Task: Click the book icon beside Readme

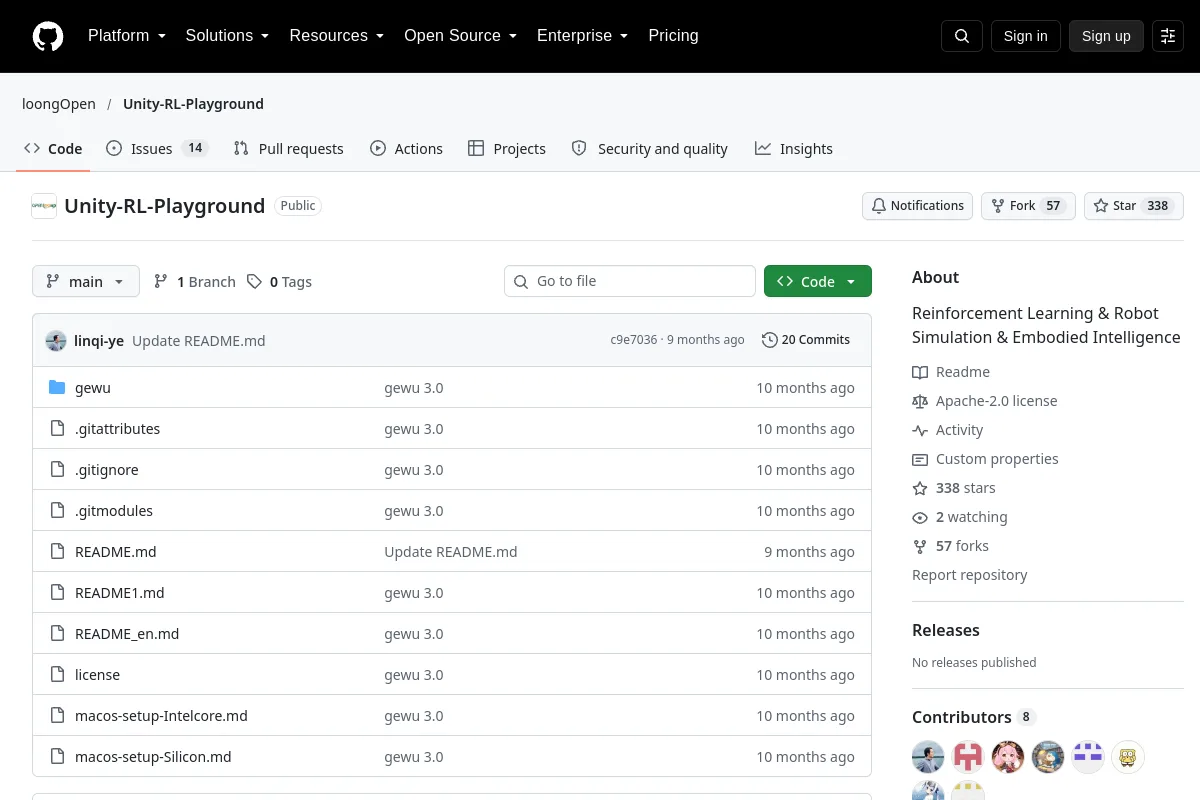Action: 920,372
